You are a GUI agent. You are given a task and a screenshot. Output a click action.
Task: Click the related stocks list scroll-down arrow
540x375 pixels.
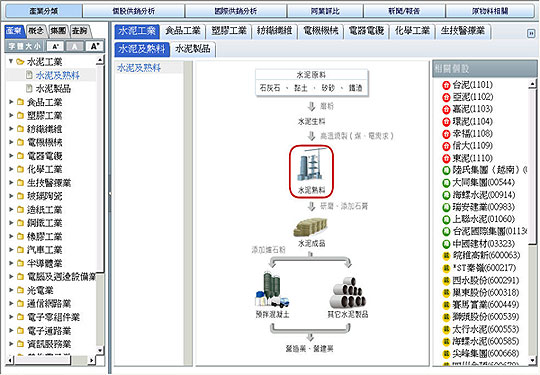click(532, 361)
